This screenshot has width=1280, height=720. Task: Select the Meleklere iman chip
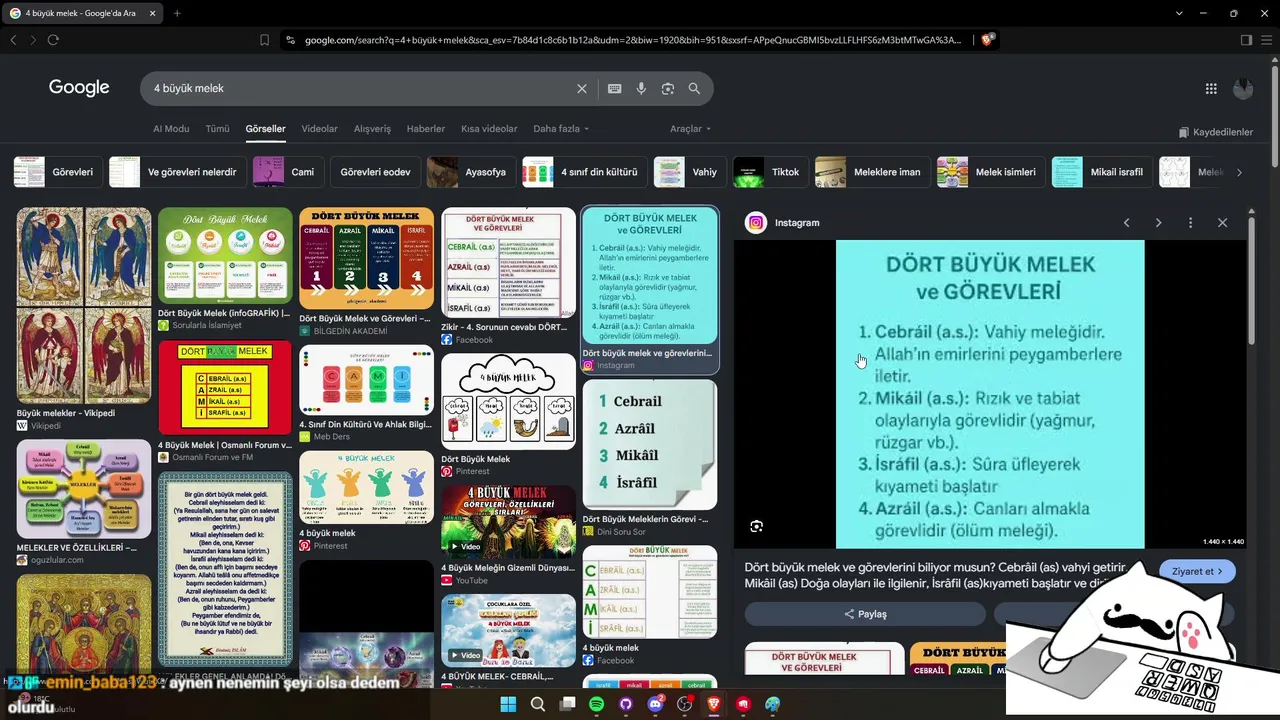[x=872, y=172]
